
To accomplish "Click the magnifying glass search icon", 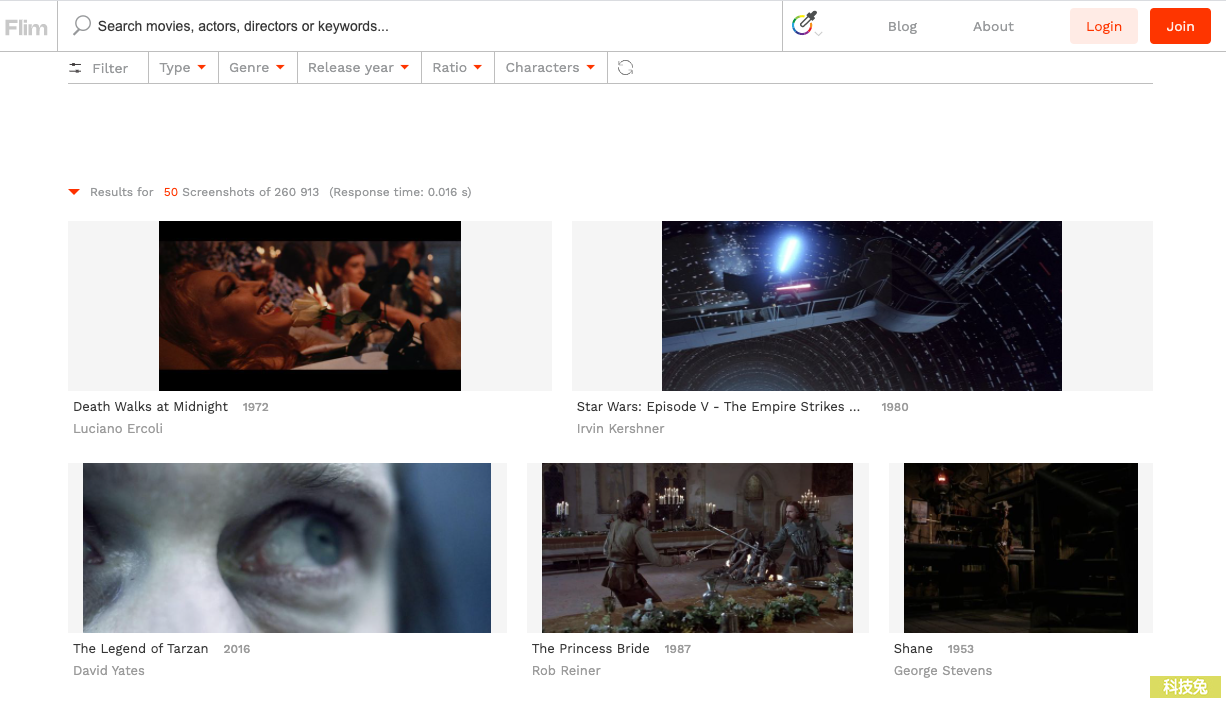I will (82, 25).
